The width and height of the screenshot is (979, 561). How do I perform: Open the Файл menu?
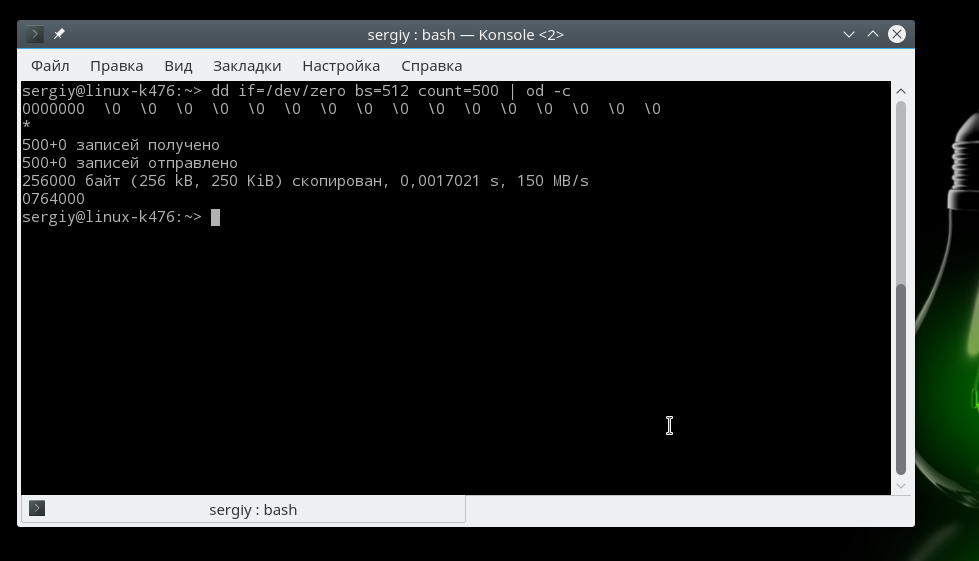[x=50, y=66]
